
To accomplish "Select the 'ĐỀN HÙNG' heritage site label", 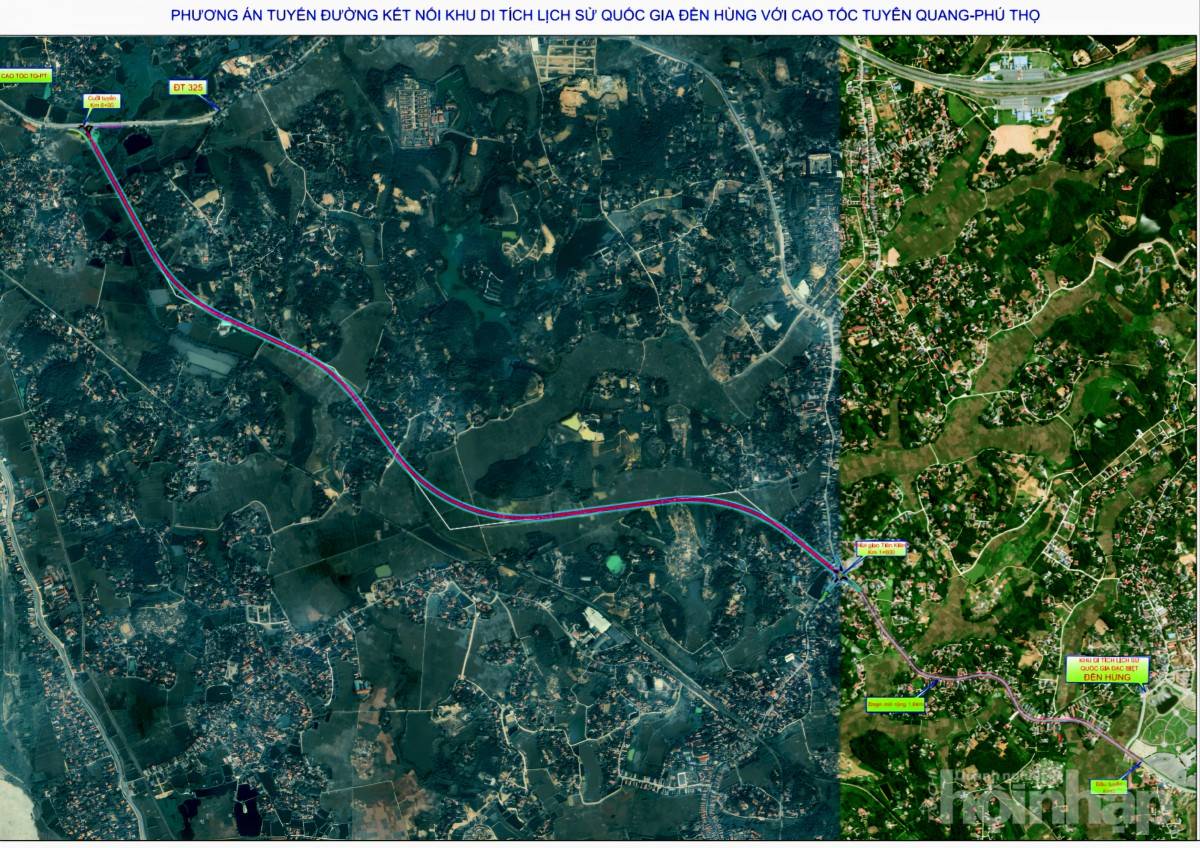I will pyautogui.click(x=1108, y=670).
